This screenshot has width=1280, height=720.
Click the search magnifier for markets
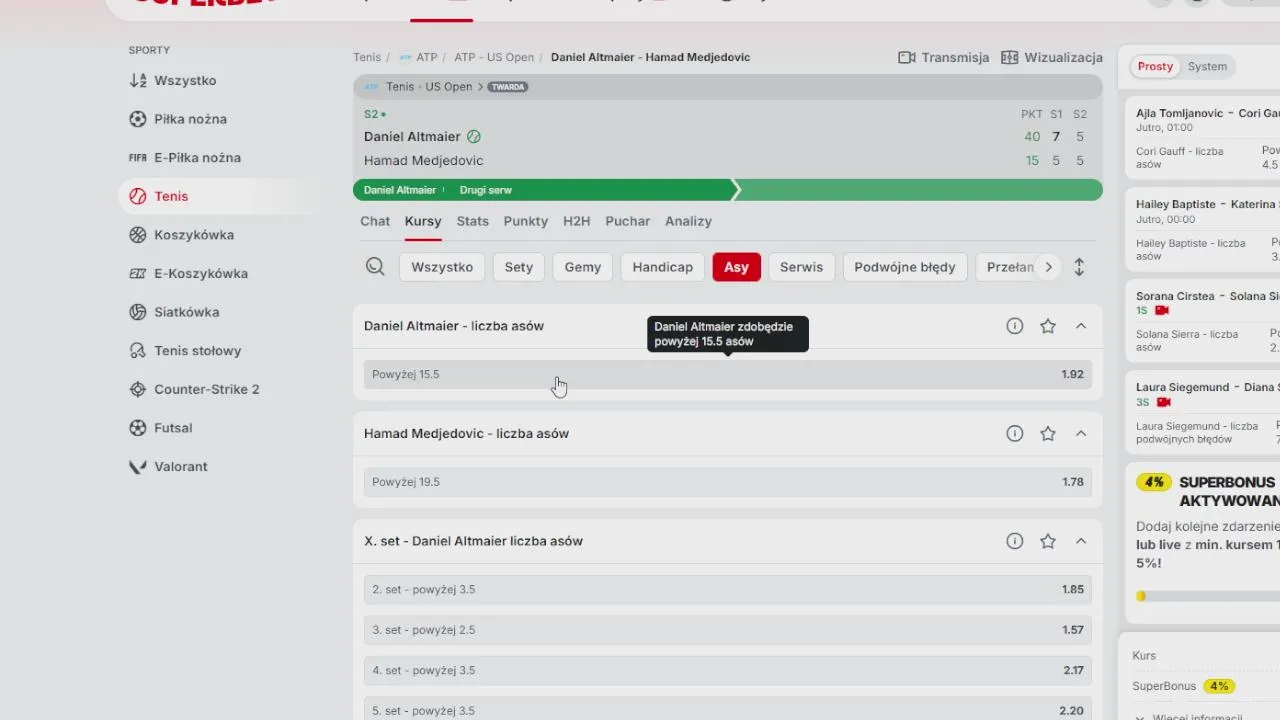click(x=375, y=267)
